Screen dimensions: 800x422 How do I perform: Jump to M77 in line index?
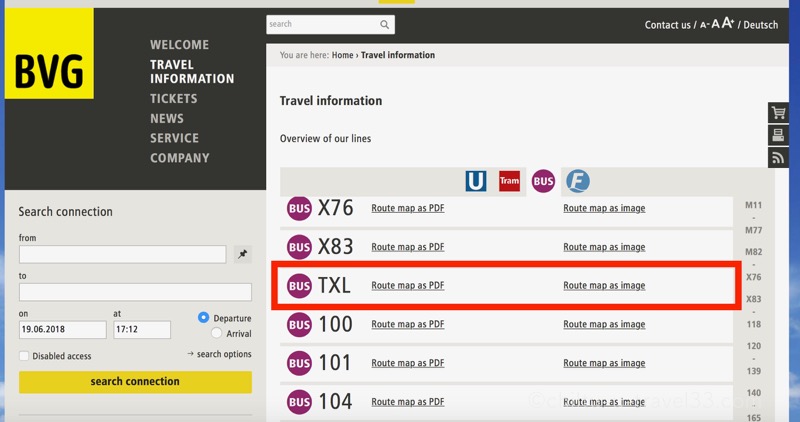754,230
